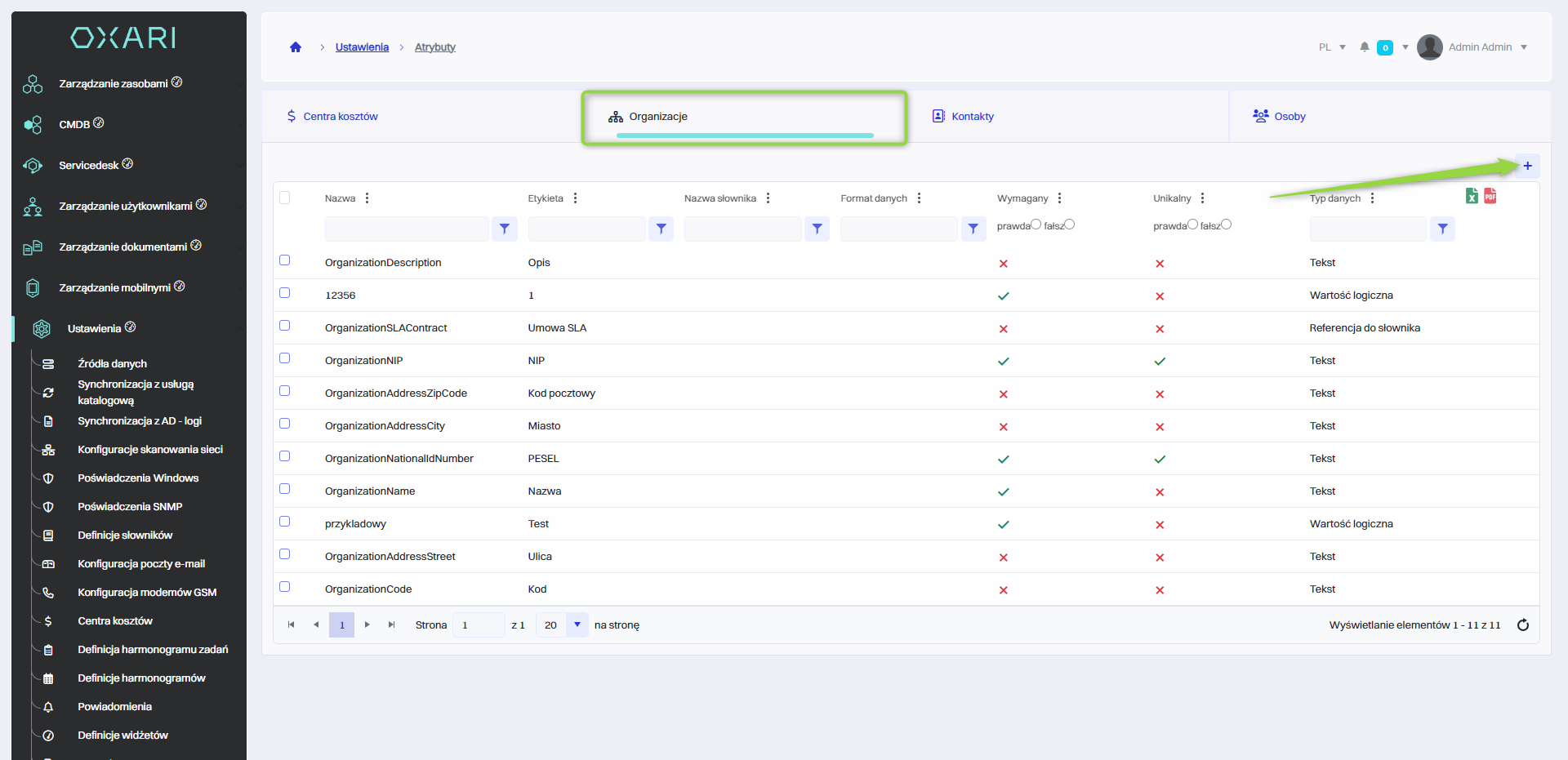Click filter icon for Typ danych column
This screenshot has width=1568, height=760.
coord(1443,229)
